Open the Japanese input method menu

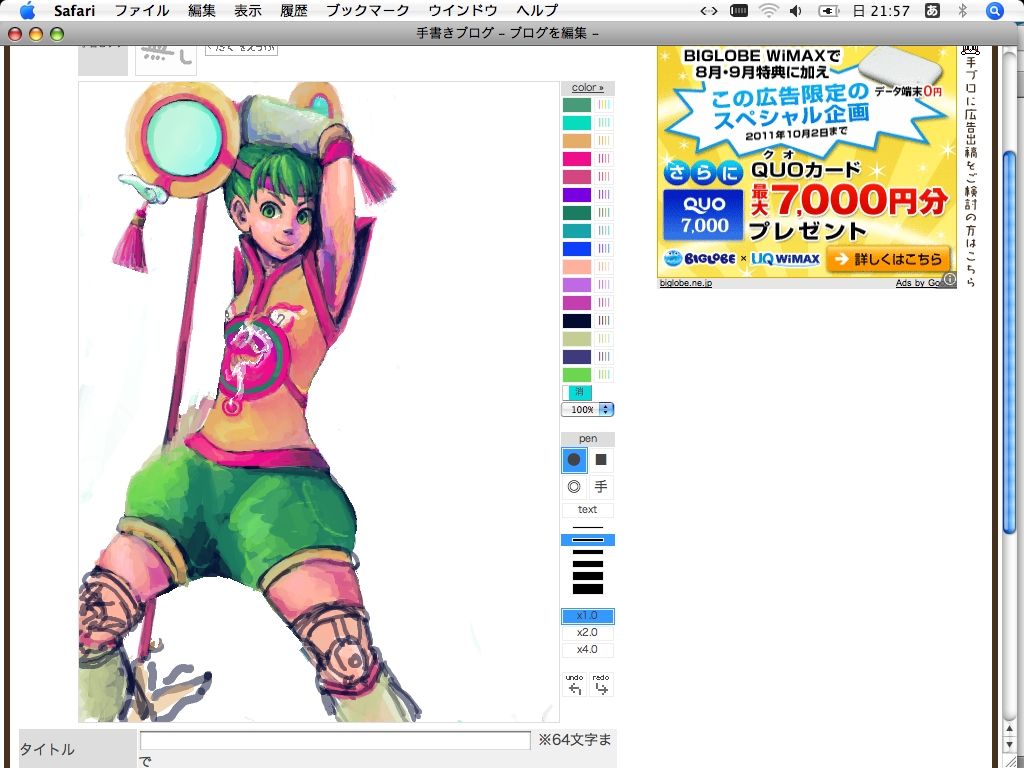932,11
